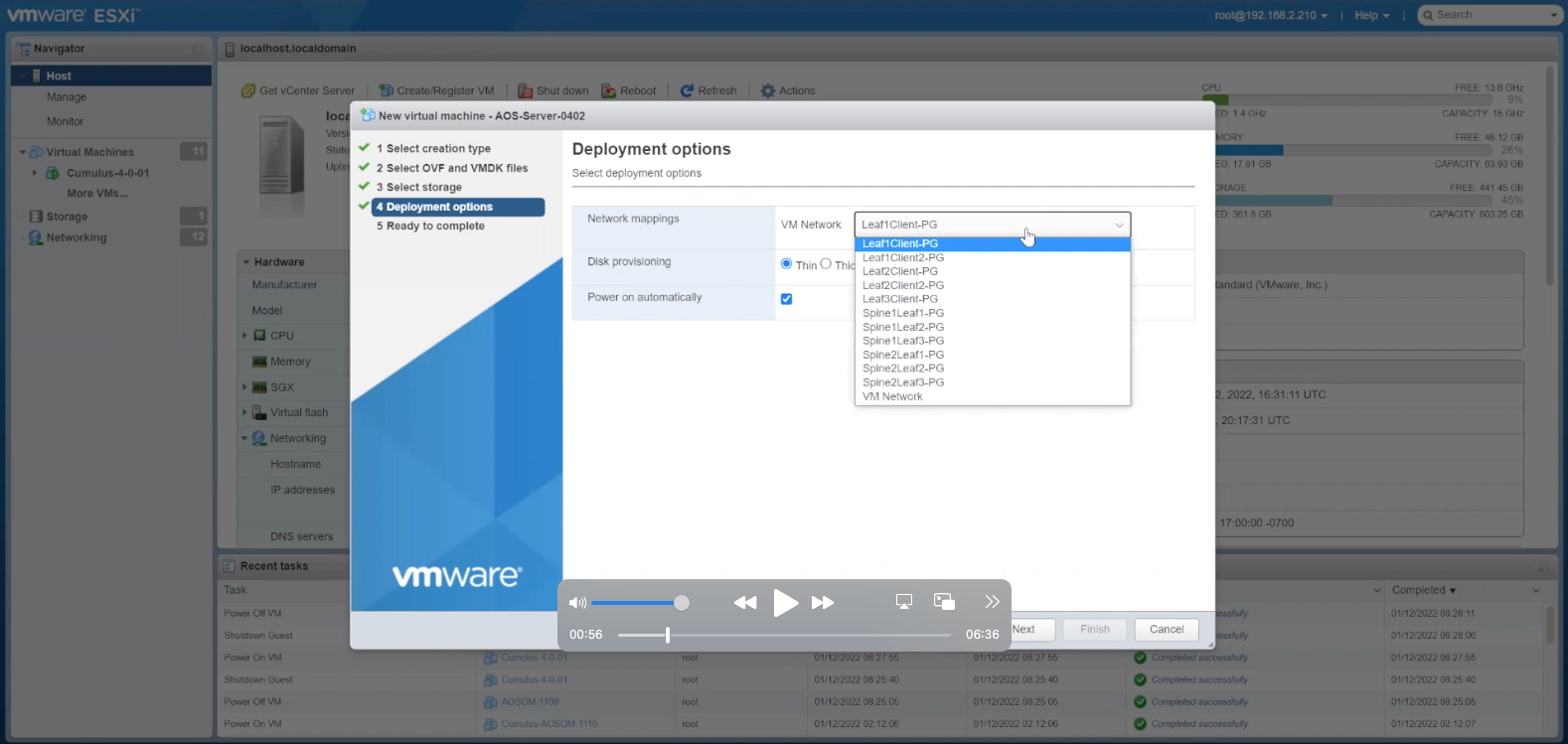
Task: Select Leaf1Client-PG in the network dropdown list
Action: coord(992,243)
